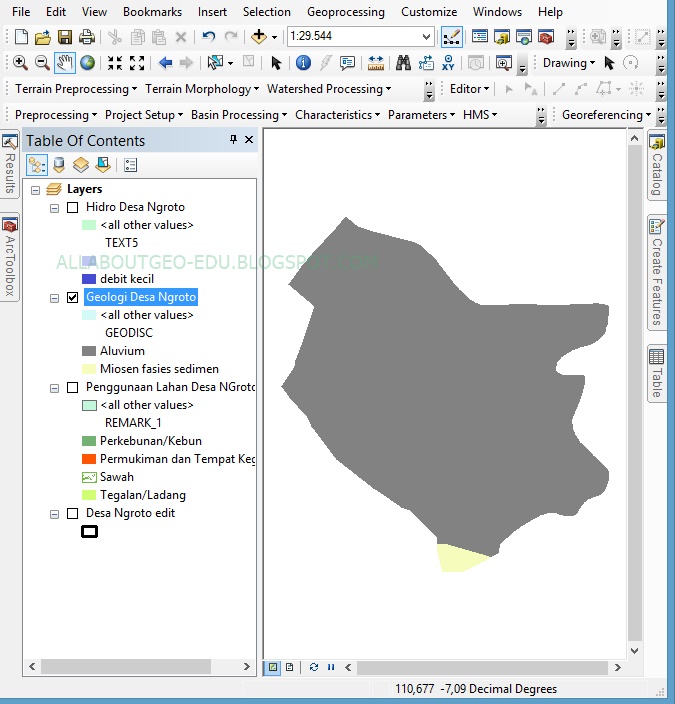Collapse Hidro Desa Ngroto legend
Screen dimensions: 675x704
[x=54, y=208]
